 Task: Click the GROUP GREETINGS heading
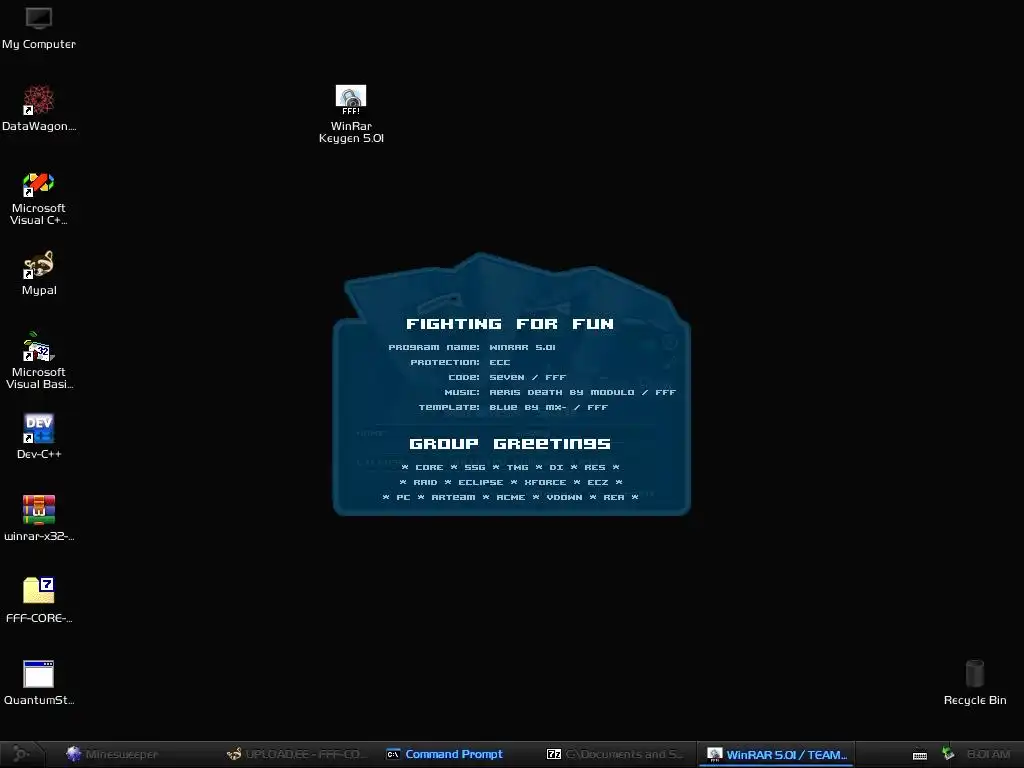click(509, 444)
